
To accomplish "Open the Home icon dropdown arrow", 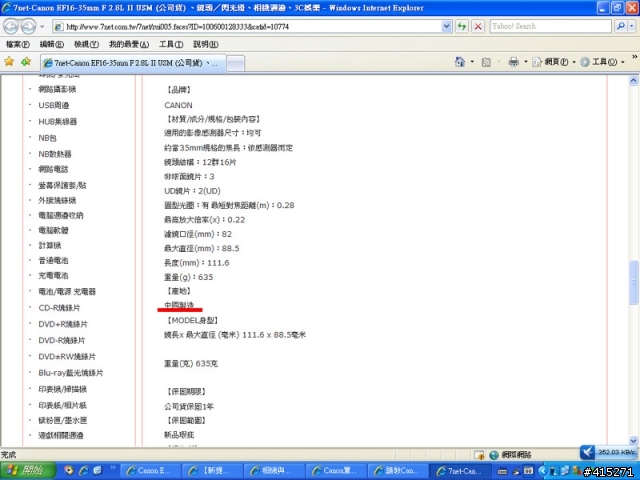I will tap(472, 62).
